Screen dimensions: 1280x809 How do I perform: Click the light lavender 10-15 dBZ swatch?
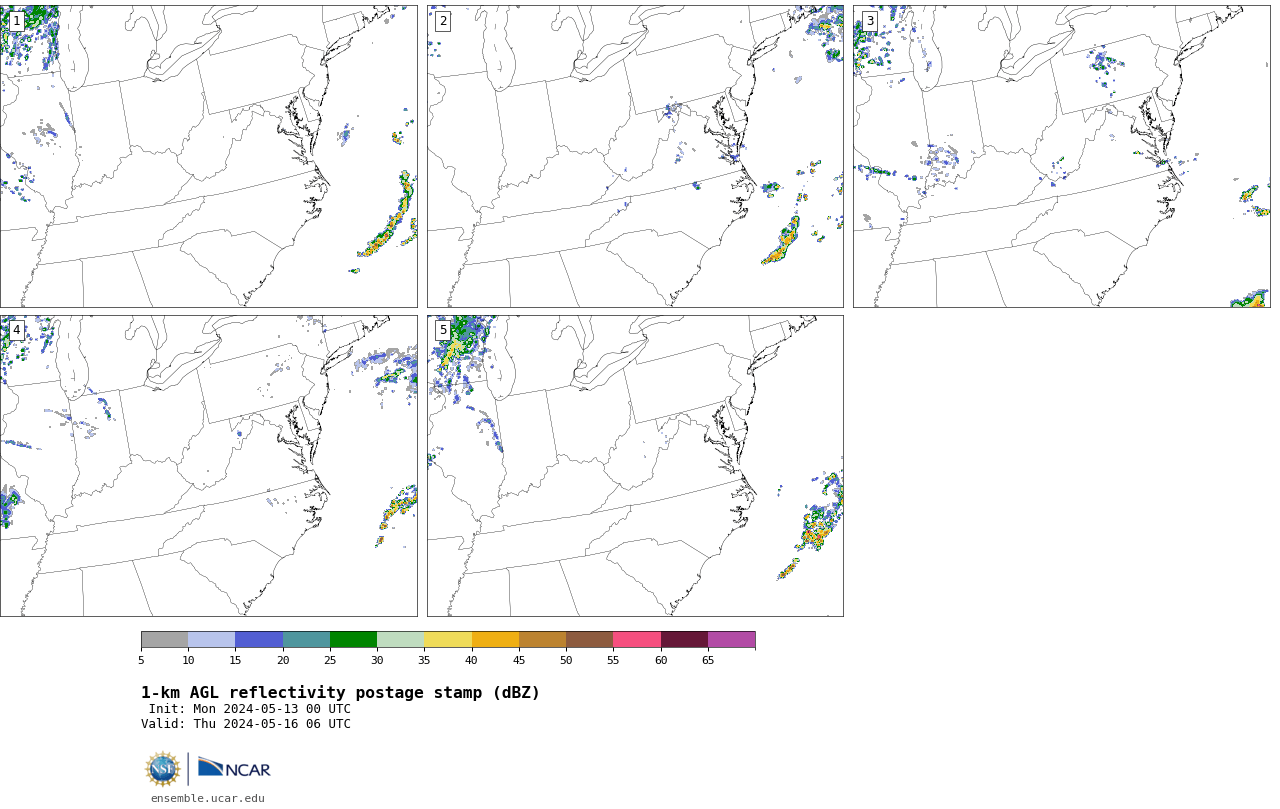tap(211, 640)
